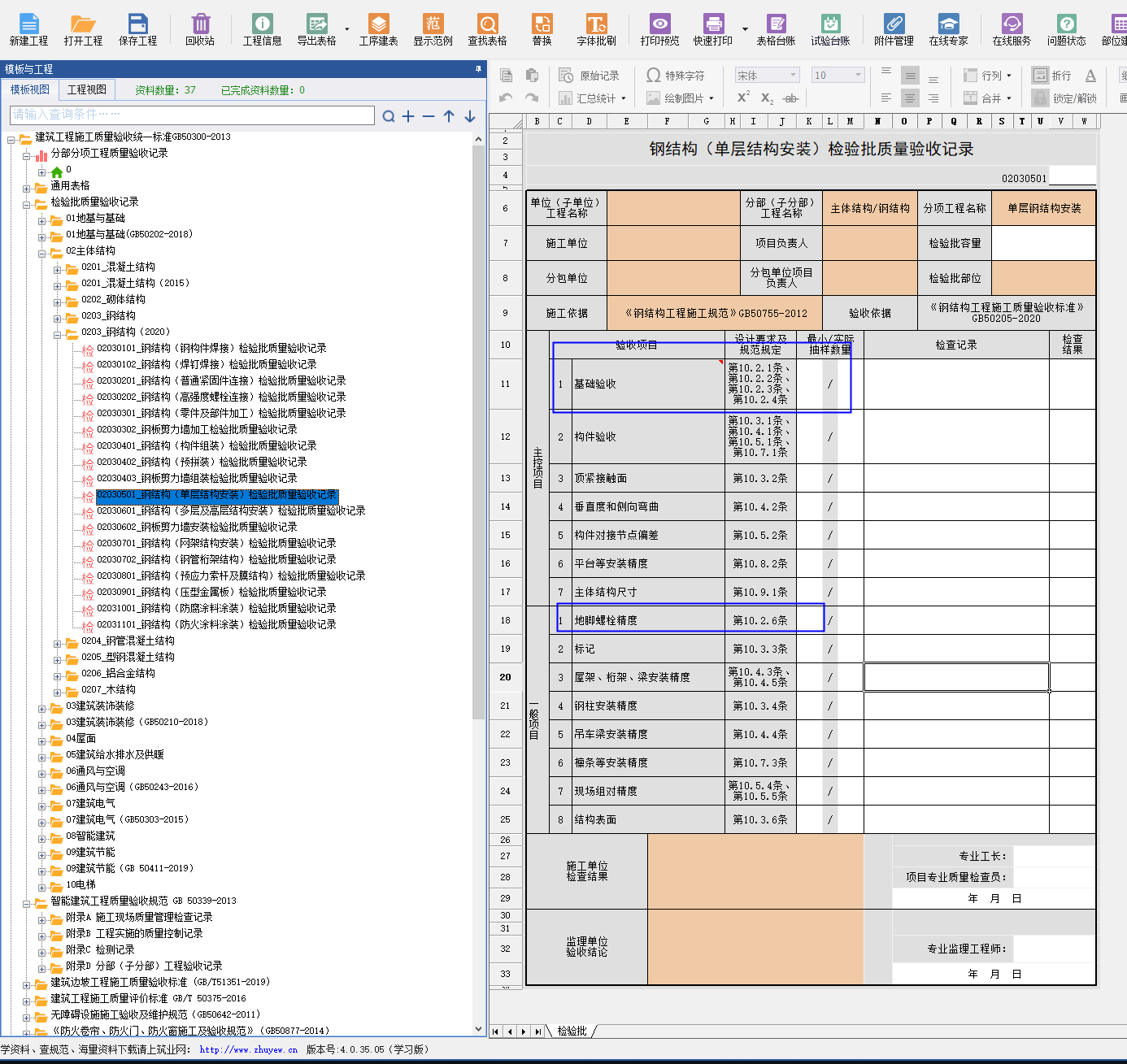Align cell text left
The width and height of the screenshot is (1127, 1064).
coord(886,98)
